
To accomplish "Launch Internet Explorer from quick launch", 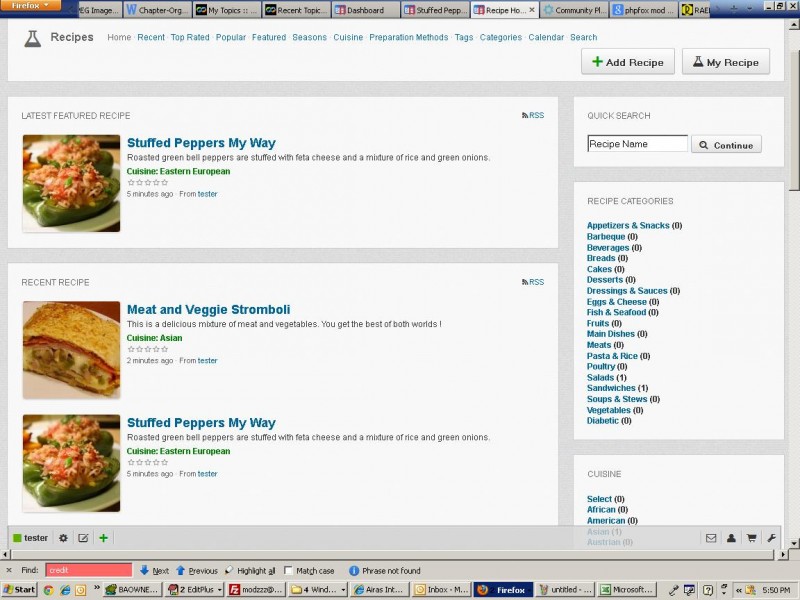I will coord(65,590).
